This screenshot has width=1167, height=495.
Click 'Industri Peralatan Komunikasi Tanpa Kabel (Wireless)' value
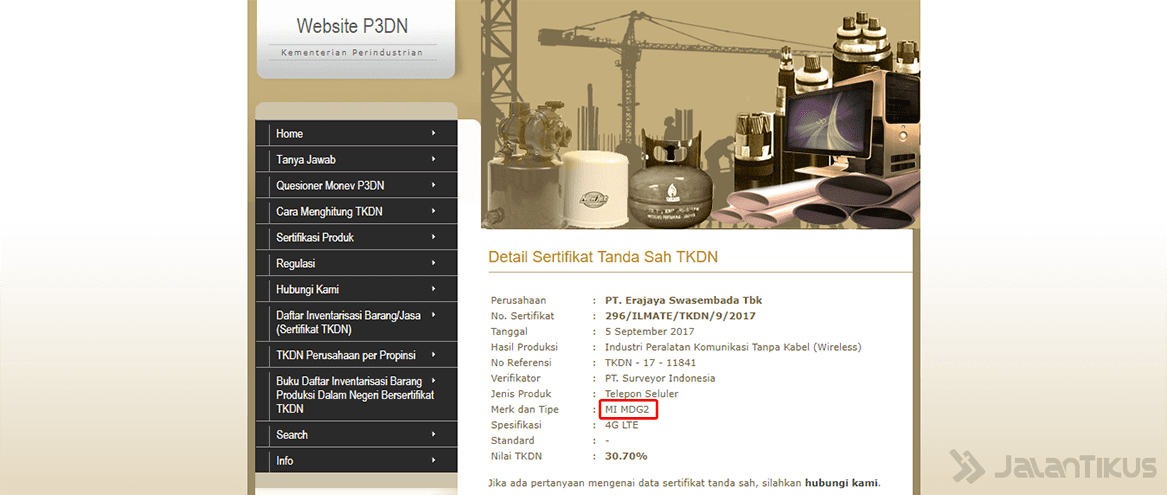pyautogui.click(x=733, y=347)
